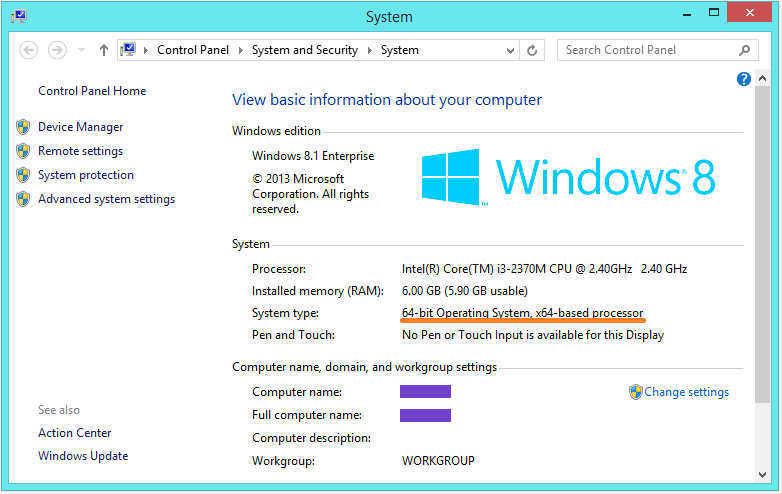
Task: Expand the chevron after Control Panel breadcrumb
Action: pyautogui.click(x=240, y=50)
